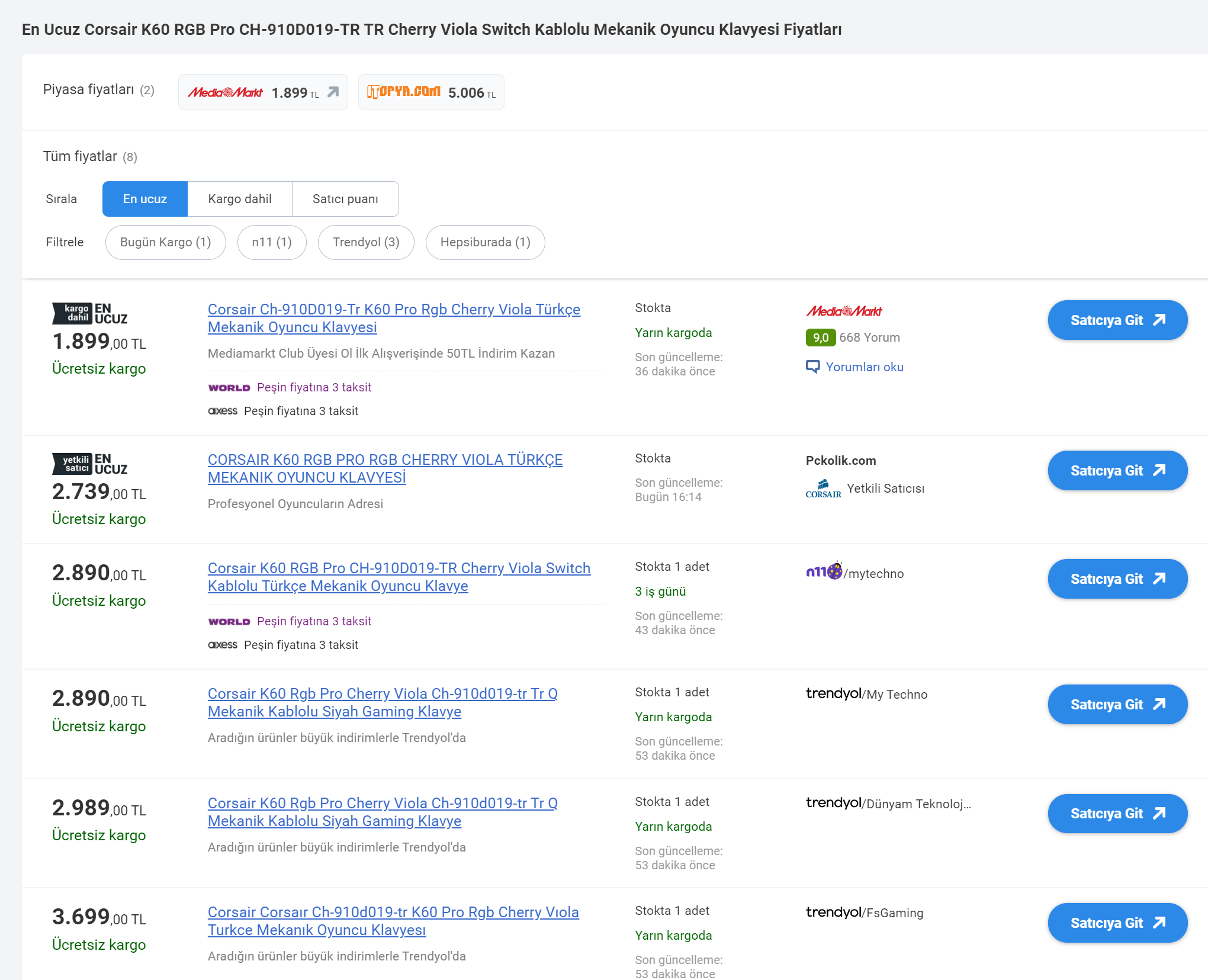This screenshot has height=980, width=1208.
Task: Open Trendyol My Techno product title link
Action: coord(383,703)
